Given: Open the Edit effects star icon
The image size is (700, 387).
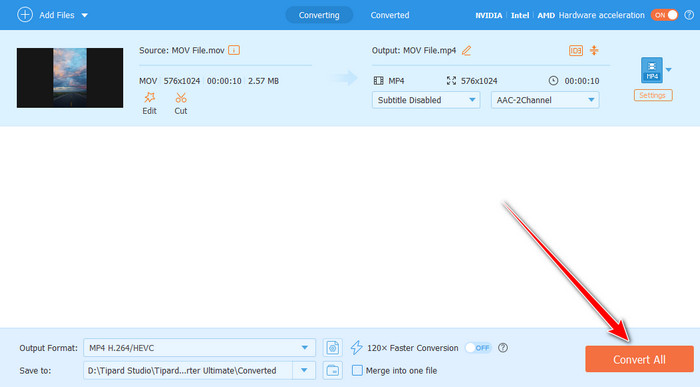Looking at the screenshot, I should pos(149,97).
